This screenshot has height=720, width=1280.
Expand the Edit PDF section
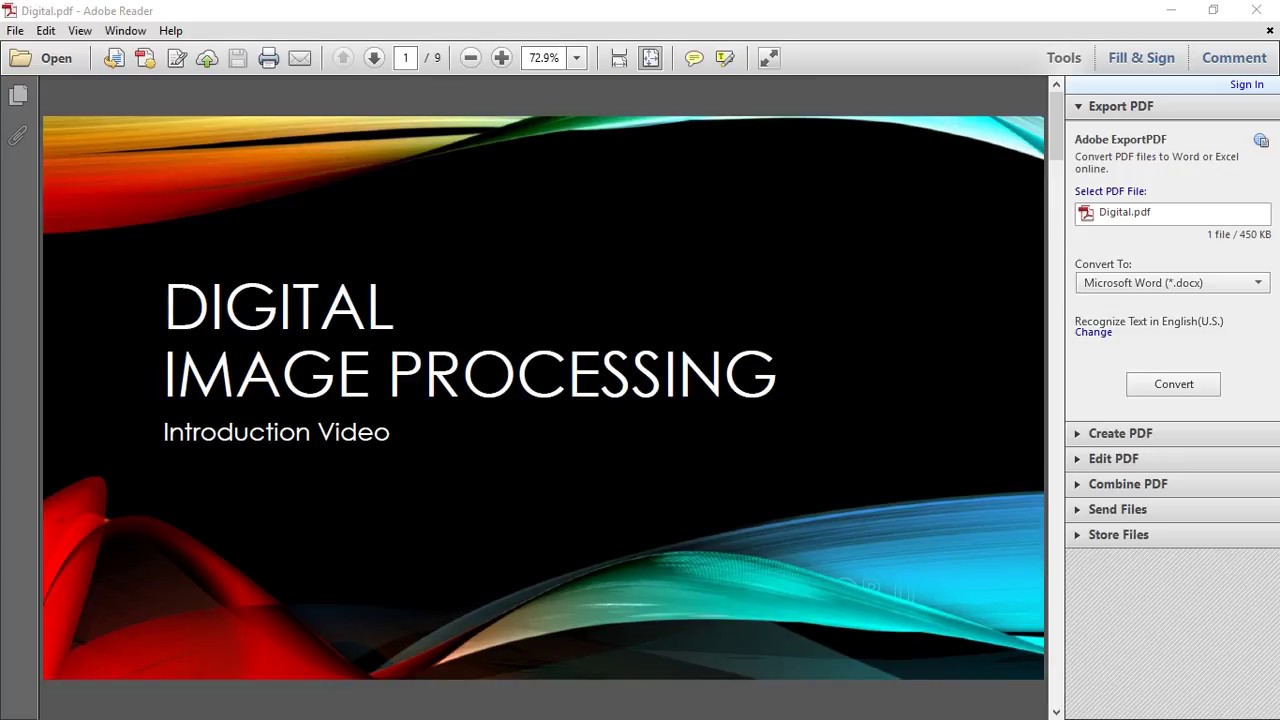(1172, 459)
